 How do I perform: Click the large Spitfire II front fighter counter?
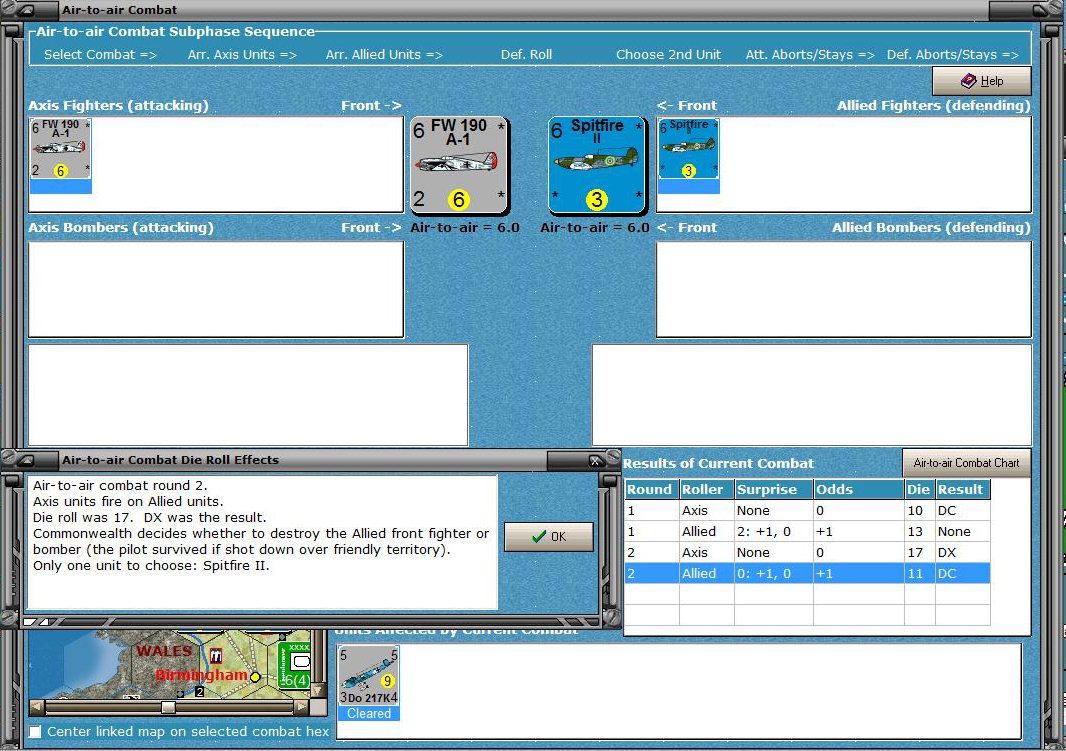[x=597, y=164]
